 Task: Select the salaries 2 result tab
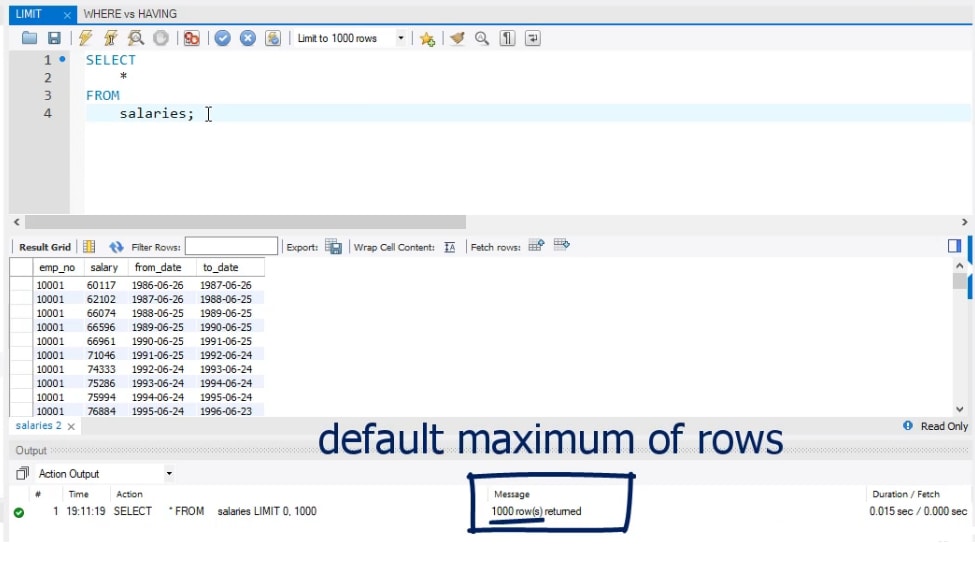[32, 425]
